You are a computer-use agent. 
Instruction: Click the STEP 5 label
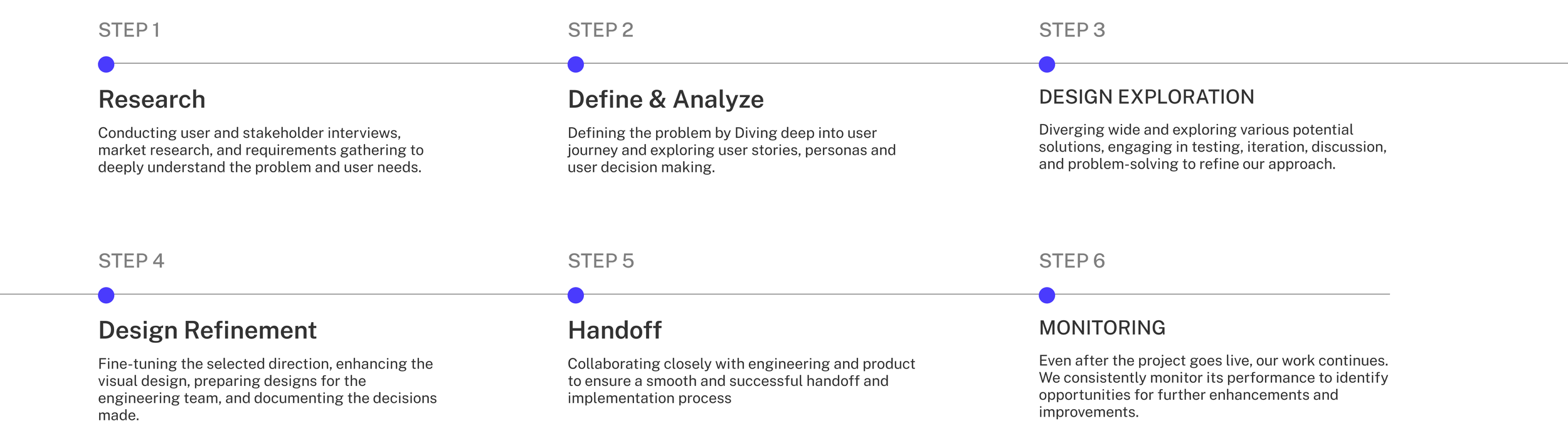(x=601, y=261)
